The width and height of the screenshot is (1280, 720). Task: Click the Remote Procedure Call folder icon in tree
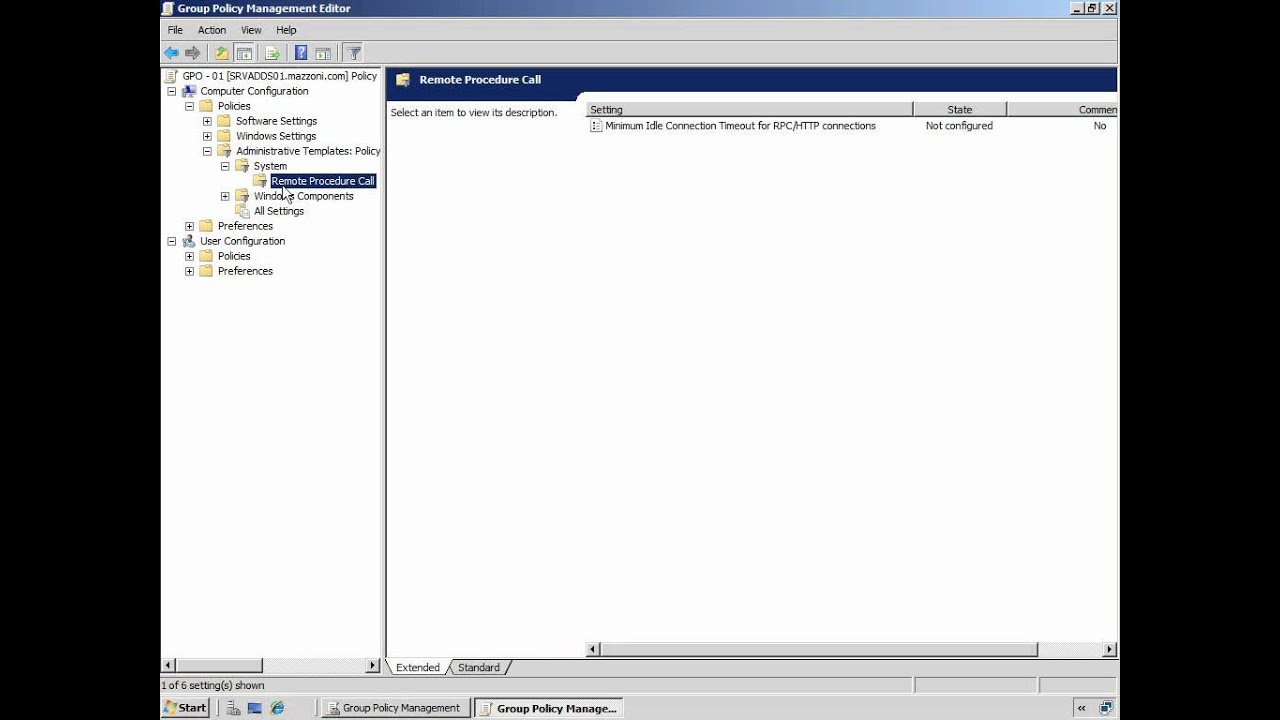point(260,181)
